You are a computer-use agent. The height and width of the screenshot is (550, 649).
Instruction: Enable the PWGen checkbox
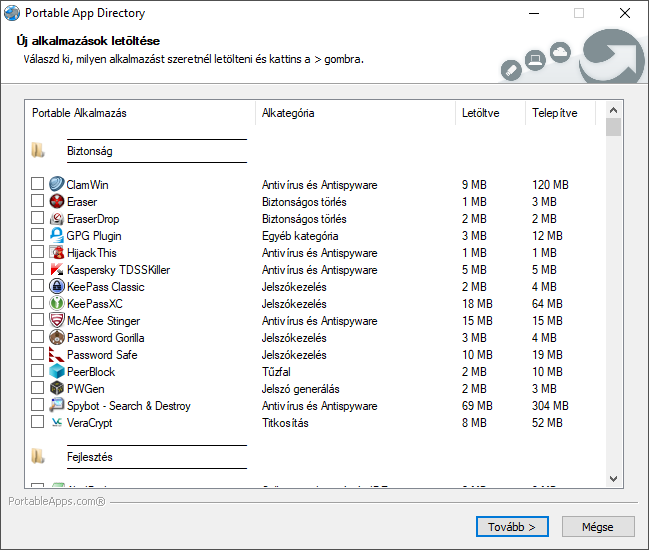37,387
